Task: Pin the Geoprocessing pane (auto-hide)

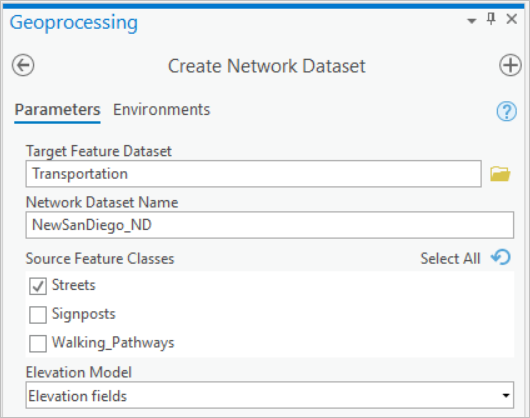Action: (491, 19)
